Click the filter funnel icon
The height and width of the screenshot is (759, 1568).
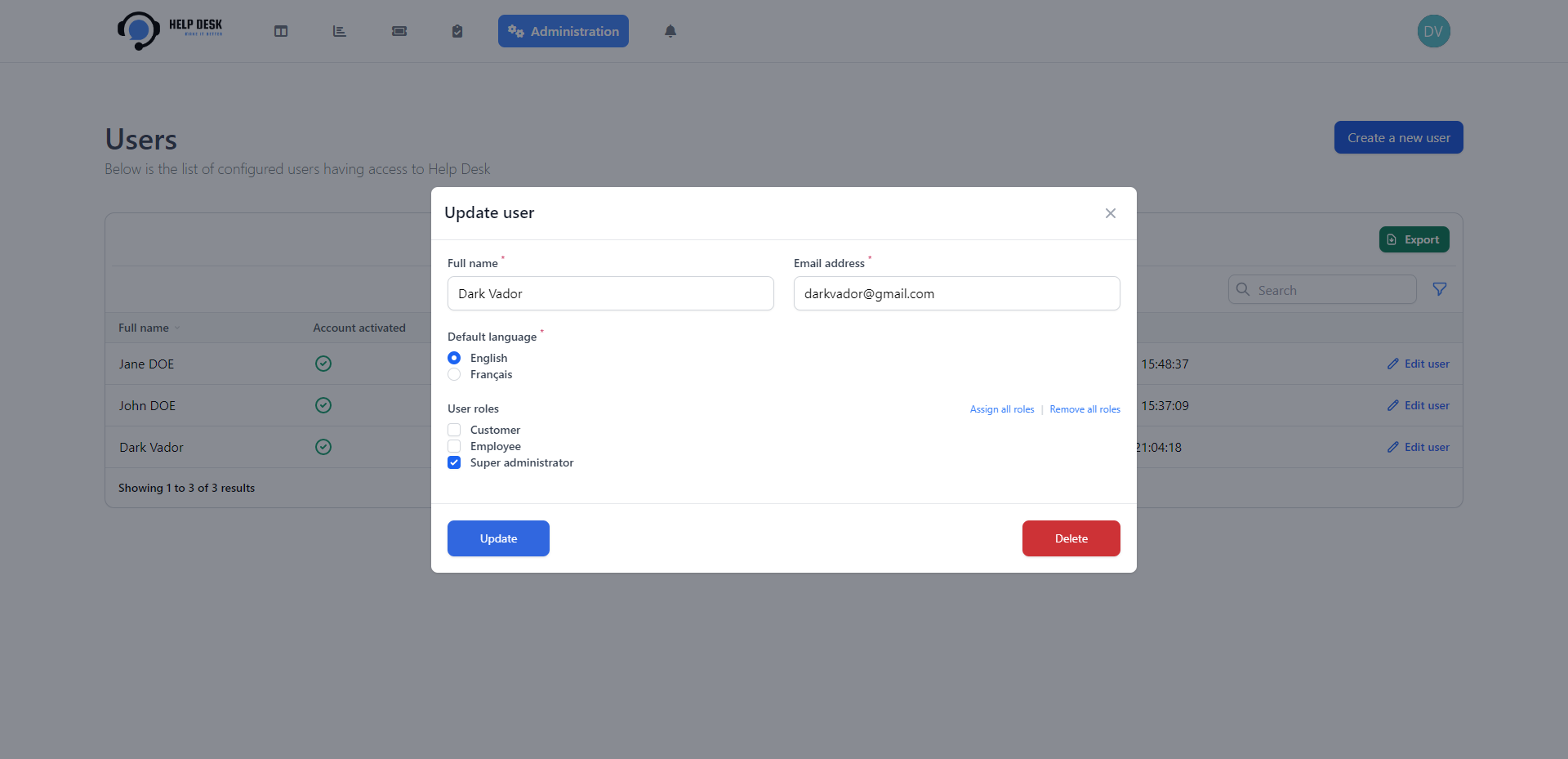pos(1440,289)
